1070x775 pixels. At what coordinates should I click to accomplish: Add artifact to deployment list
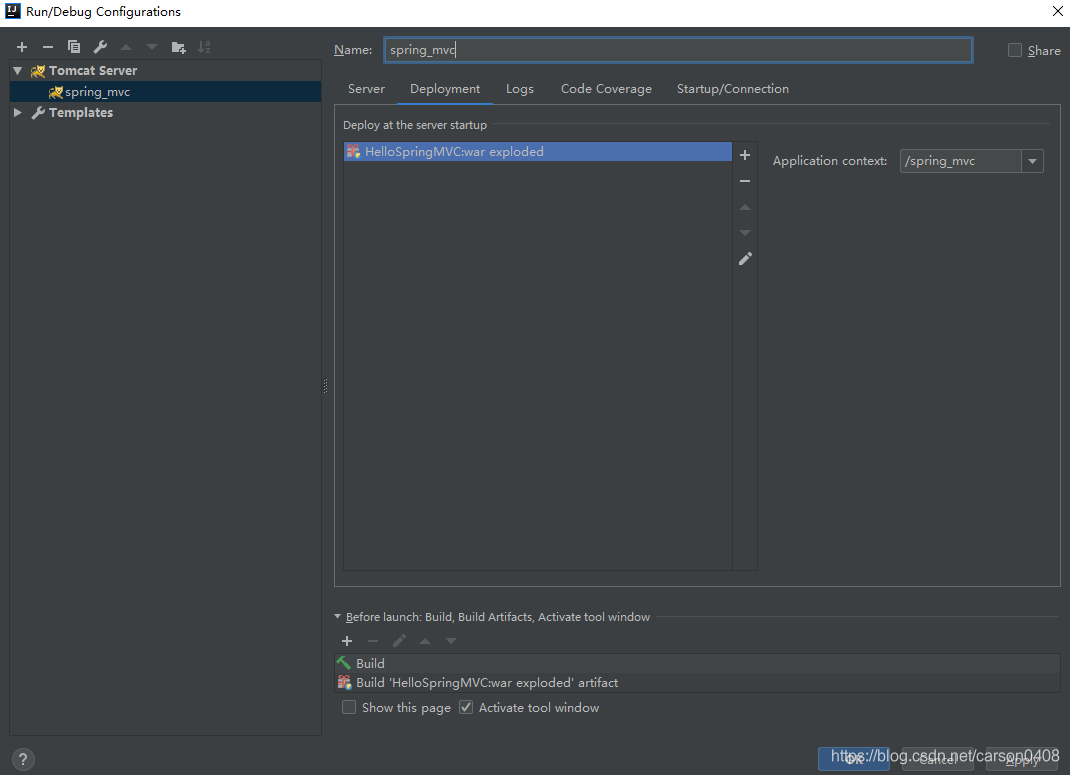pos(745,155)
